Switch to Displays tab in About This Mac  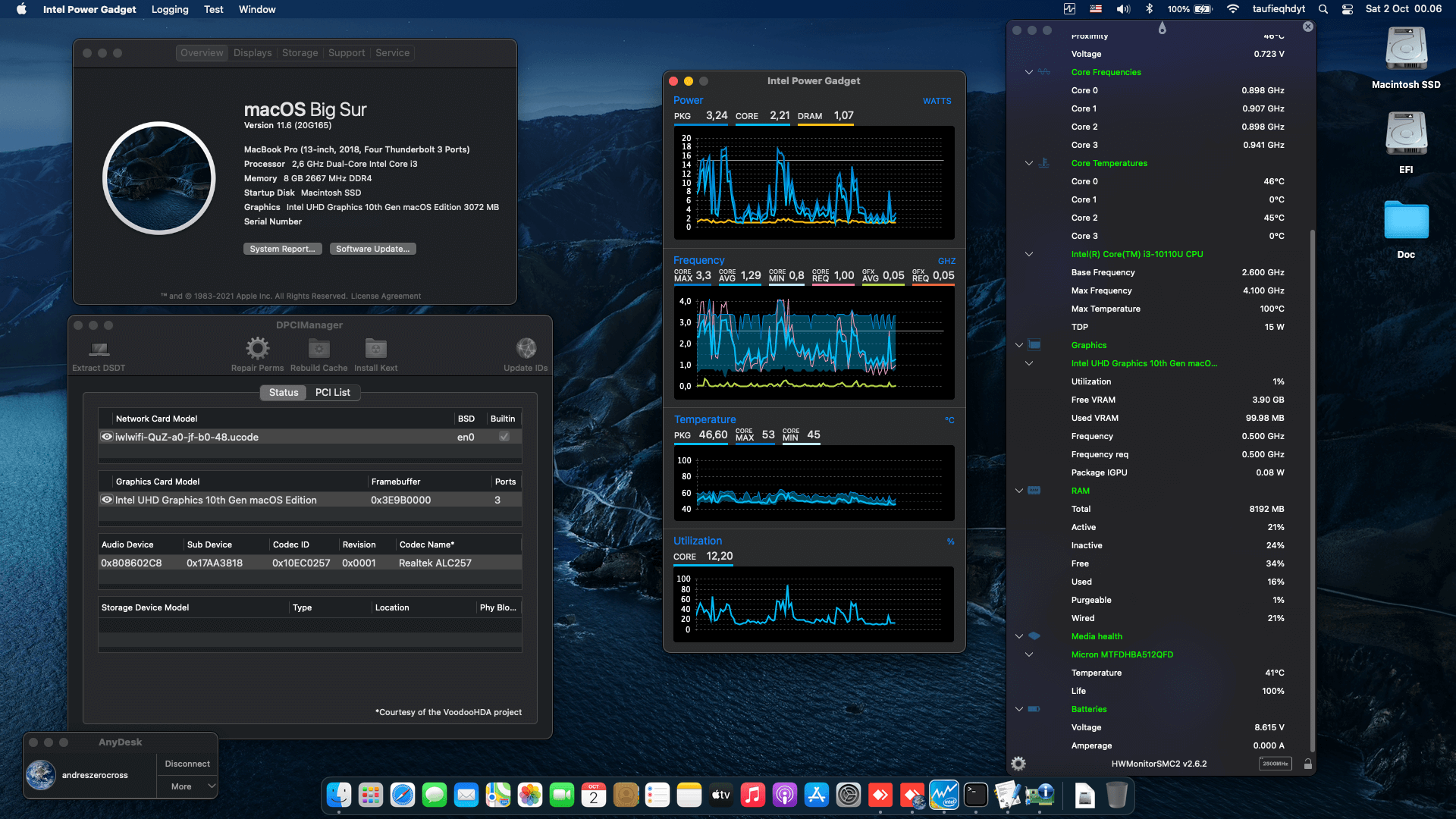[253, 53]
